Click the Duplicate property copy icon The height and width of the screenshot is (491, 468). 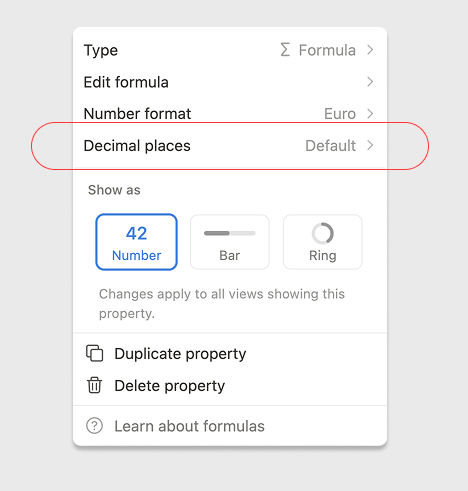coord(95,353)
